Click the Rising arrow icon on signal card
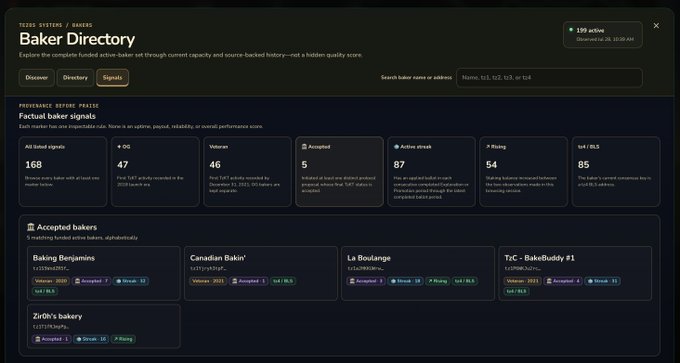680x363 pixels. [487, 147]
